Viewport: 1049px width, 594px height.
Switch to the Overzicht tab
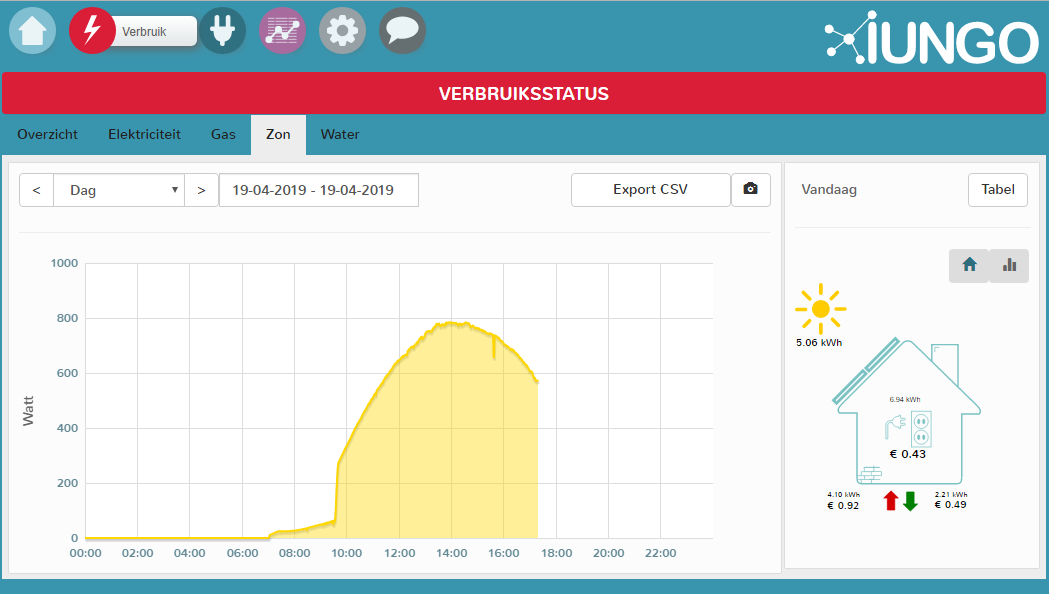click(47, 134)
